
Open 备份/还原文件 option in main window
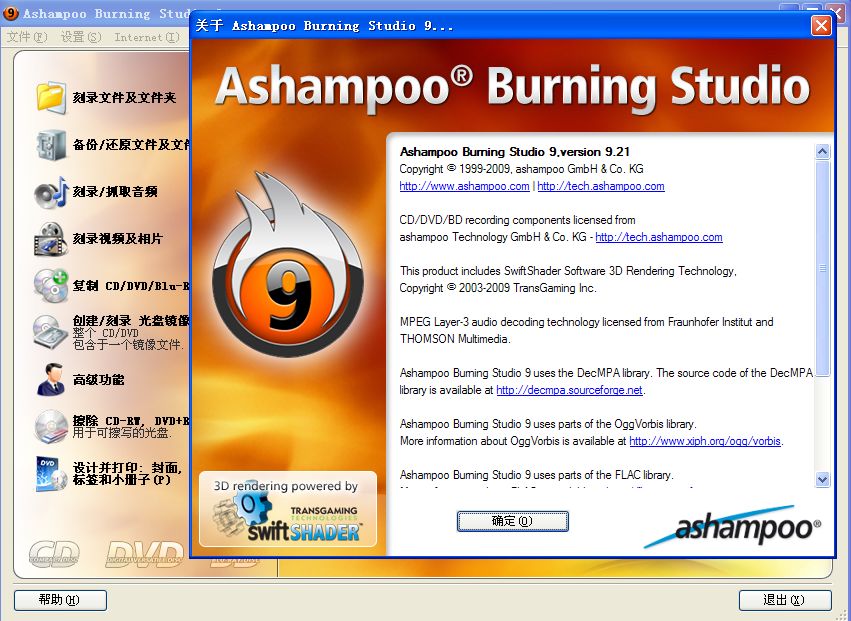point(131,144)
